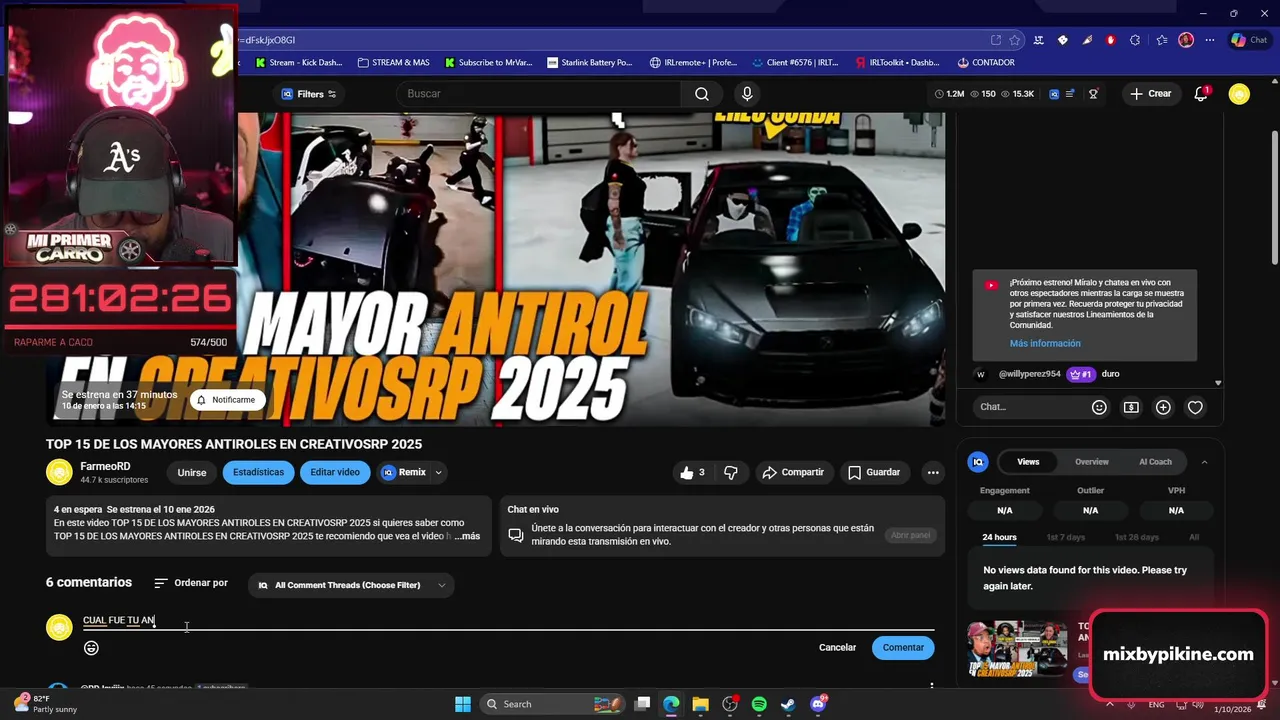The width and height of the screenshot is (1280, 720).
Task: Click the Unirse button
Action: (x=192, y=473)
